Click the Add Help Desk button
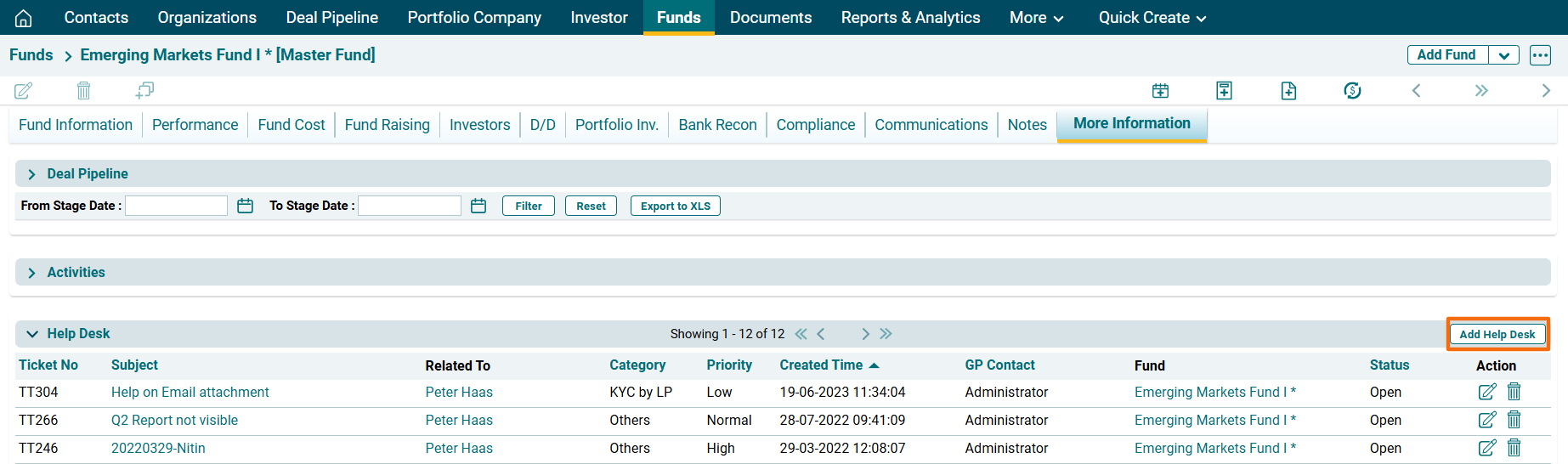Screen dimensions: 1568x464 point(1497,334)
